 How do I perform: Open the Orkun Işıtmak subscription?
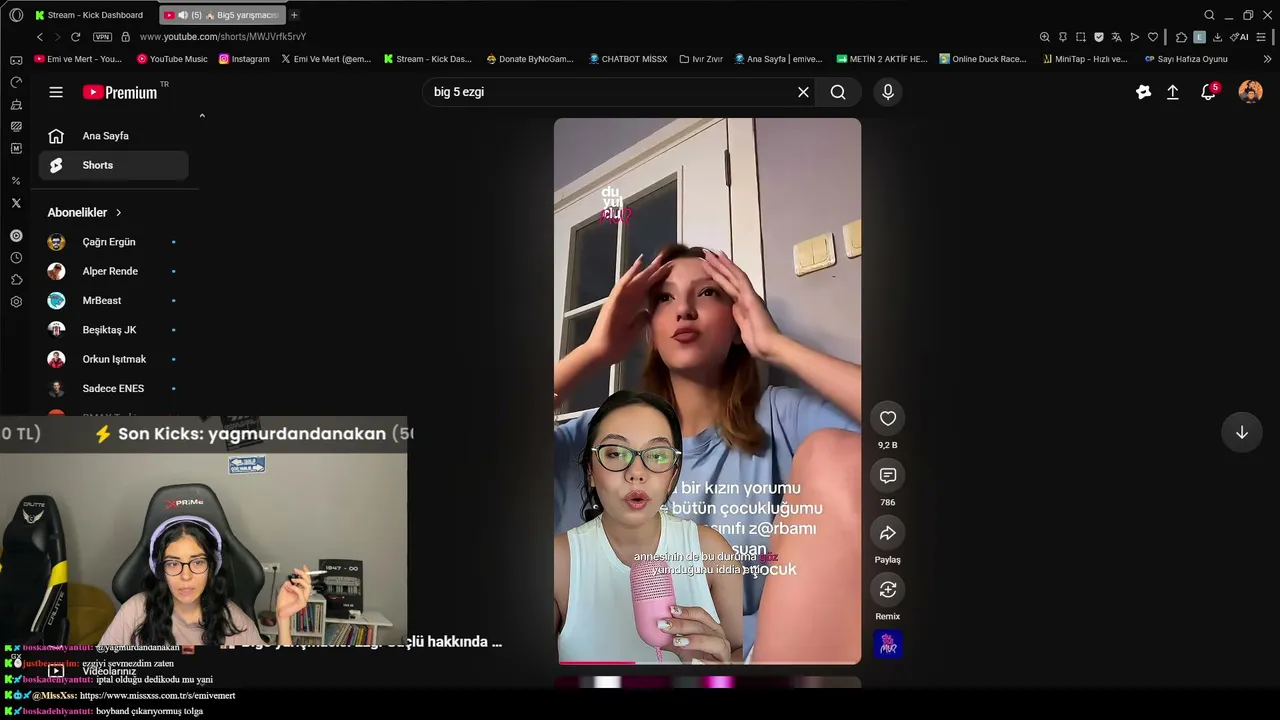tap(113, 359)
